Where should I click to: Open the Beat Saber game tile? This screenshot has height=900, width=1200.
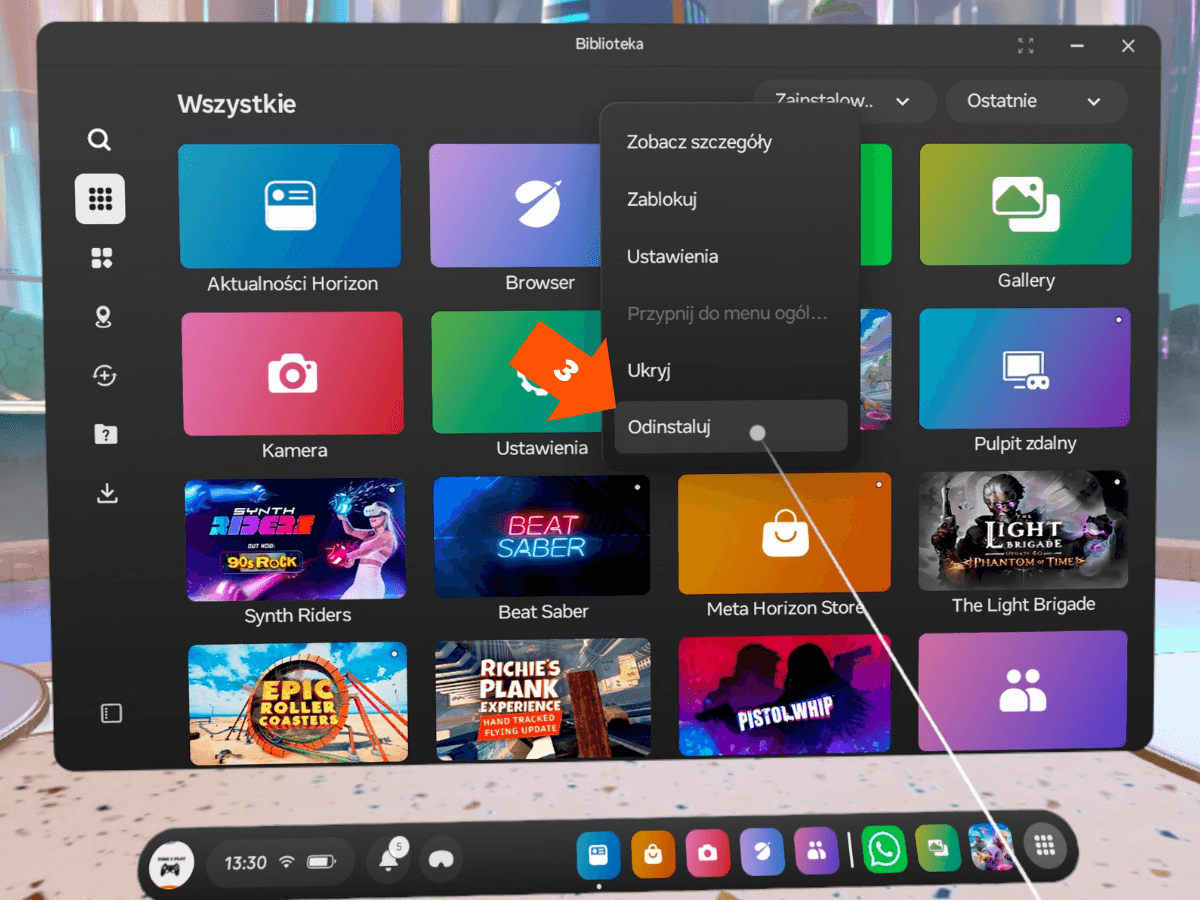(x=542, y=537)
